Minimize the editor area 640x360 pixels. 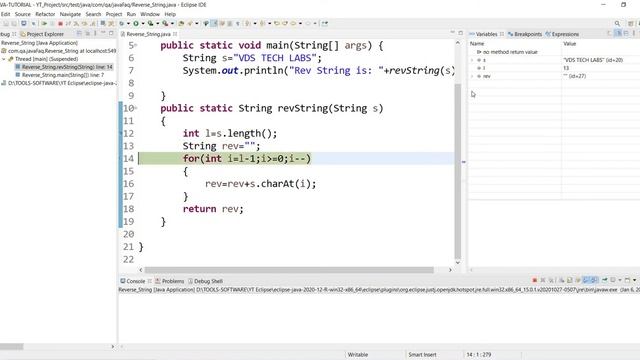pos(452,33)
